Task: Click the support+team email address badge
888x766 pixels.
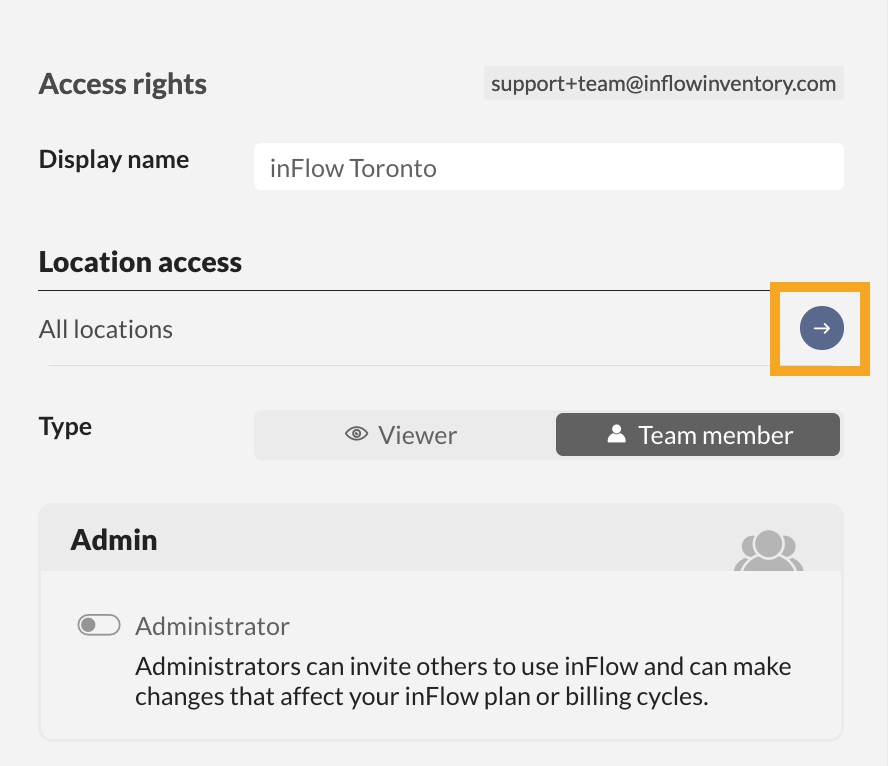Action: coord(663,84)
